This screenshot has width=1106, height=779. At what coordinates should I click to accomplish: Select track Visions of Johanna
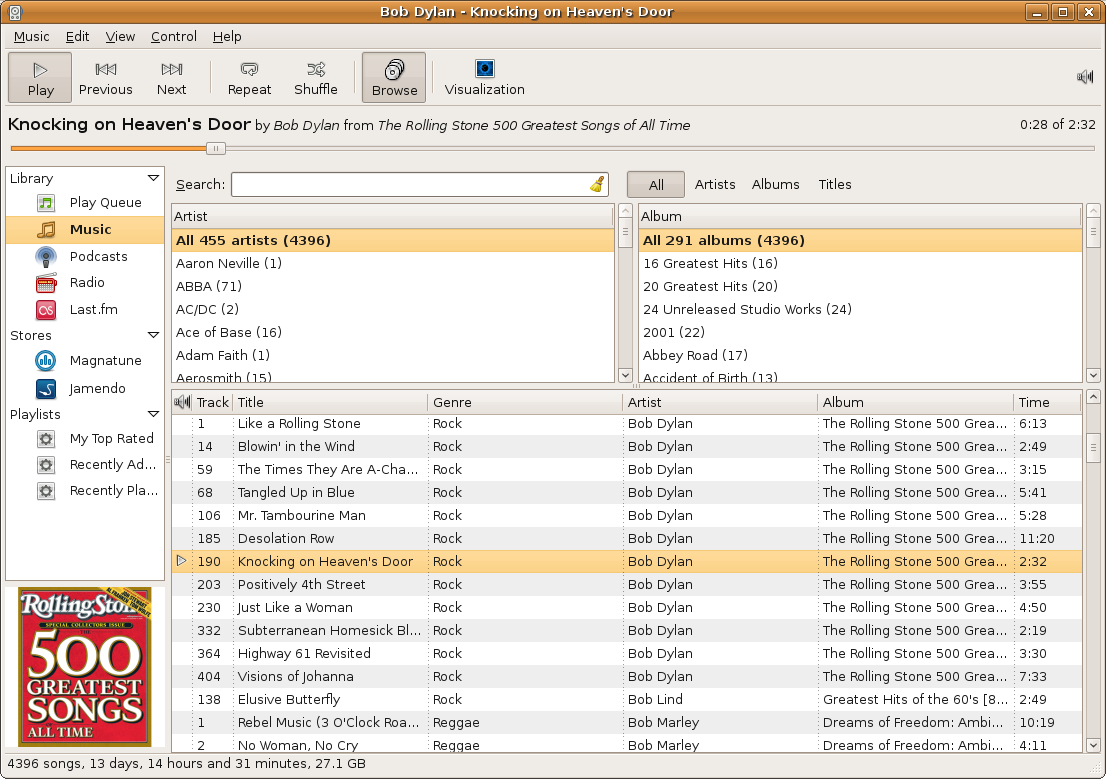pos(626,676)
